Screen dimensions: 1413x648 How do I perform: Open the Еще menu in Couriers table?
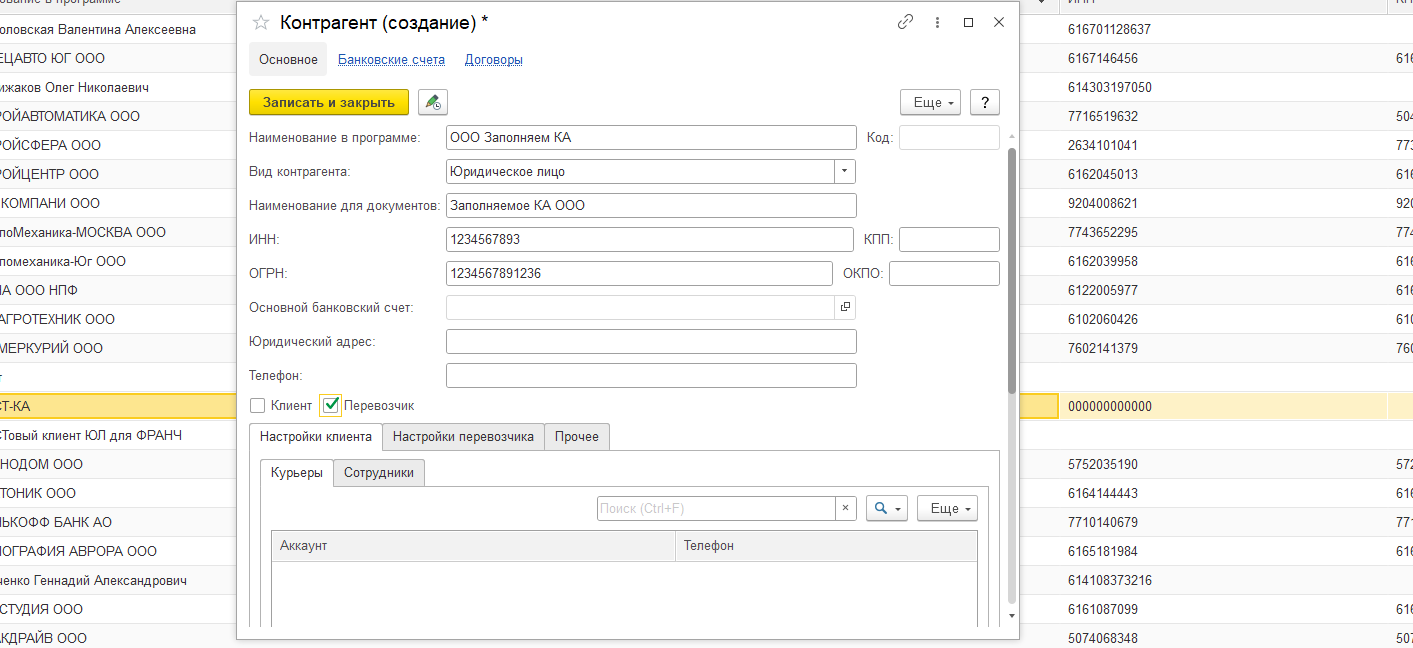[x=947, y=508]
